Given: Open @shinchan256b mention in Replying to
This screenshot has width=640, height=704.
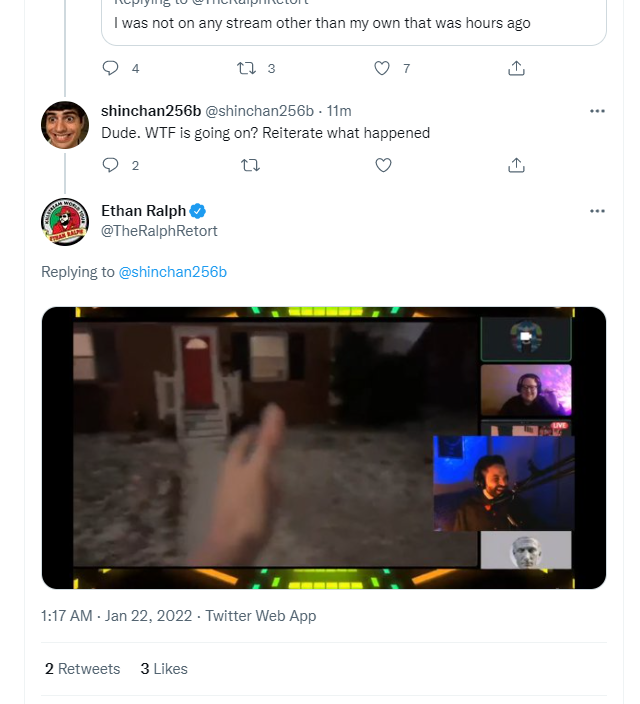Looking at the screenshot, I should (x=172, y=272).
